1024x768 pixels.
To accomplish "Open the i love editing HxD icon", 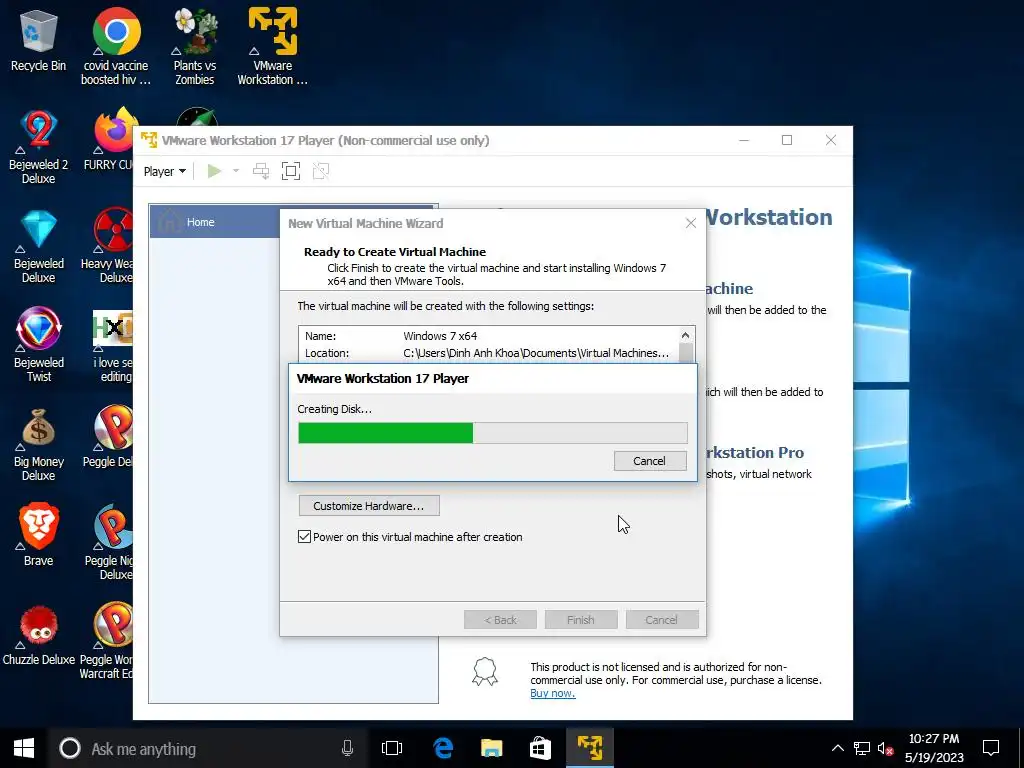I will pos(112,345).
